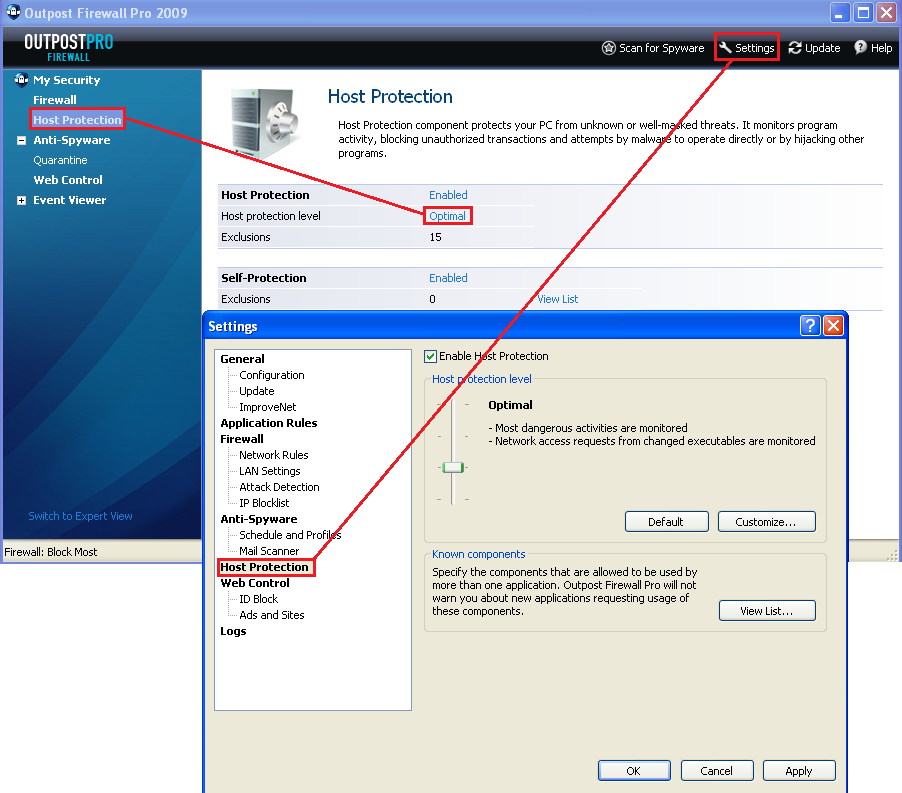
Task: Collapse the Anti-Spyware sidebar node
Action: 21,140
